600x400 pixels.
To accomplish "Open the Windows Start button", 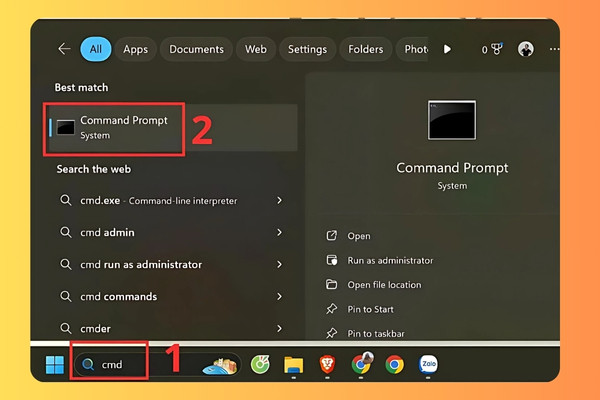I will [55, 364].
